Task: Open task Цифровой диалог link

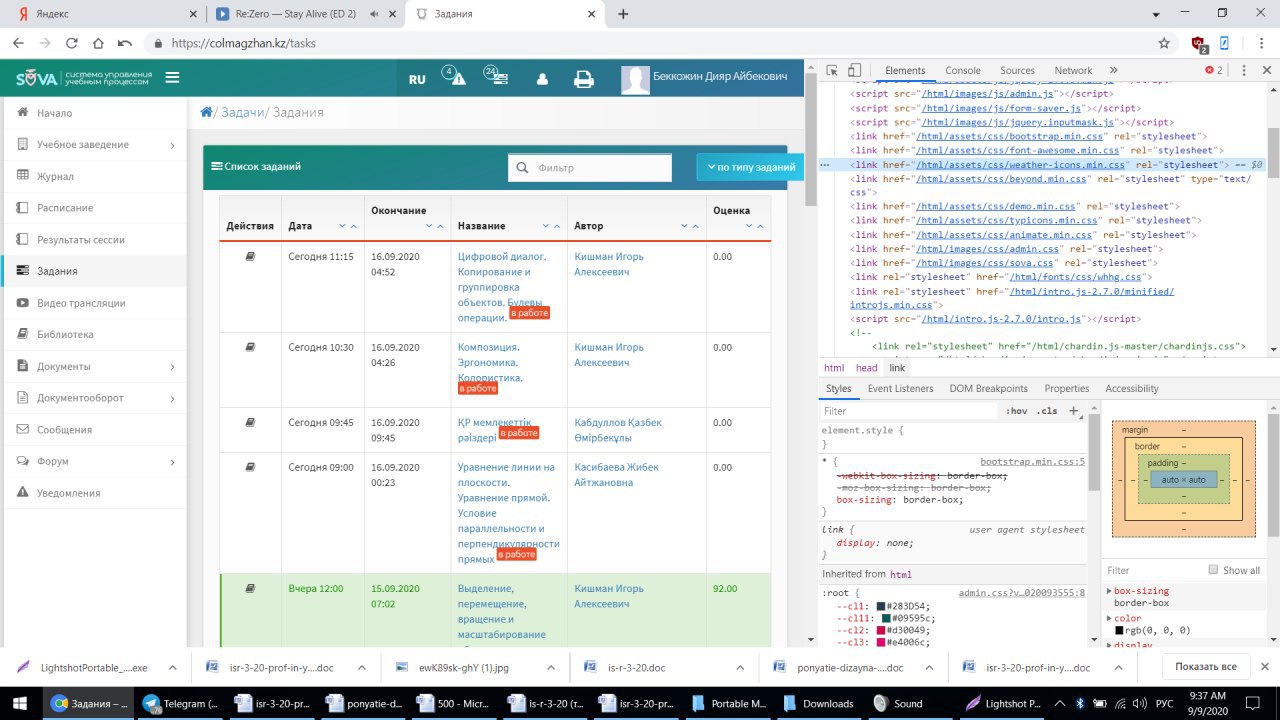Action: [x=502, y=287]
